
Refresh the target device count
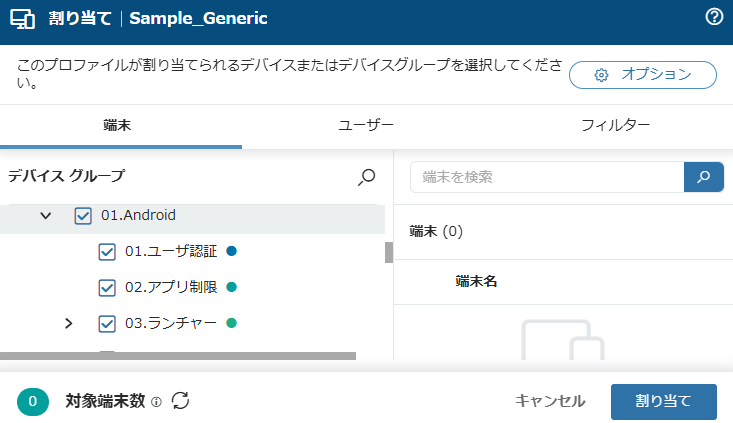pyautogui.click(x=181, y=401)
